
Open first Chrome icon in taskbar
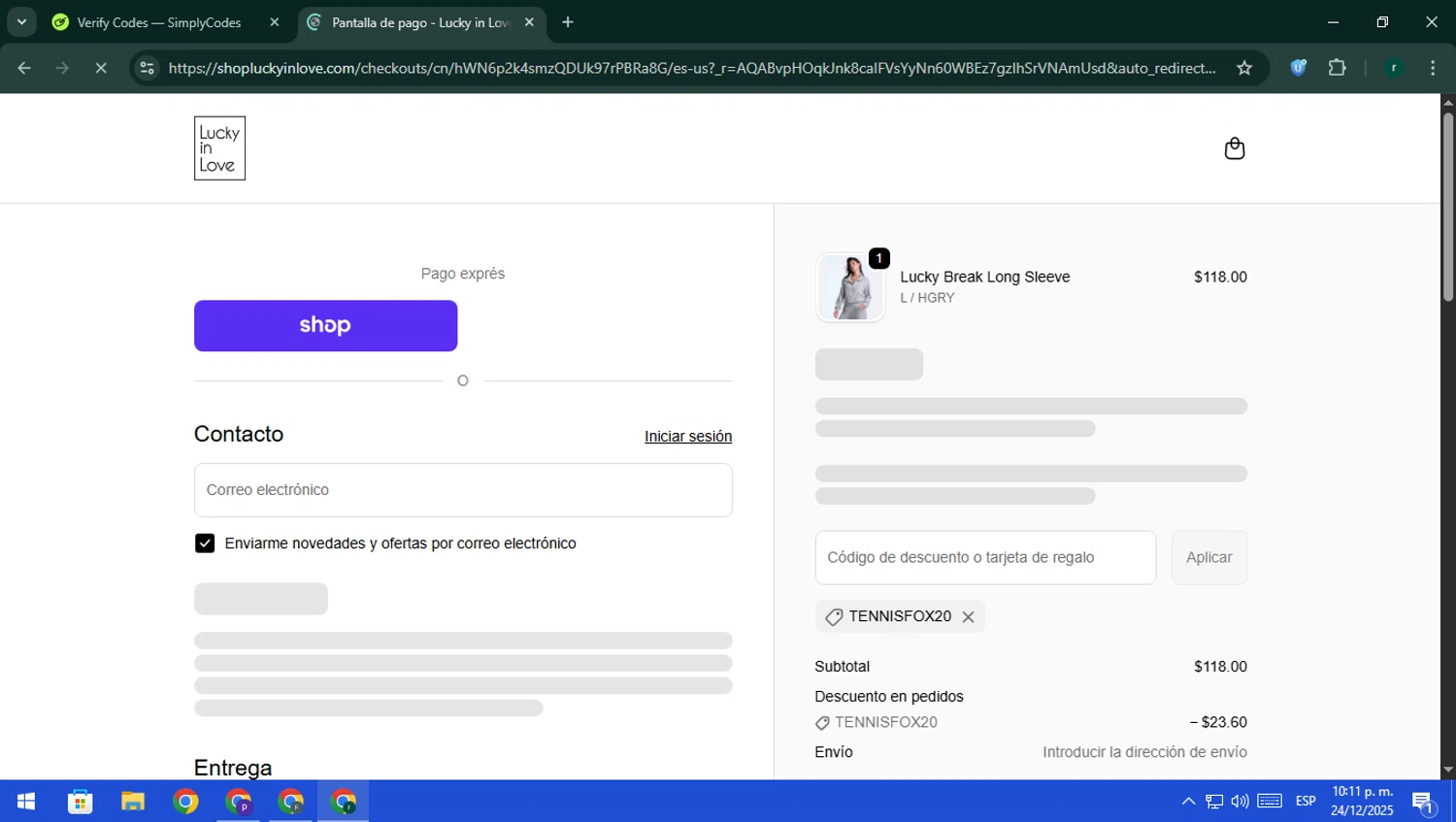(x=185, y=802)
